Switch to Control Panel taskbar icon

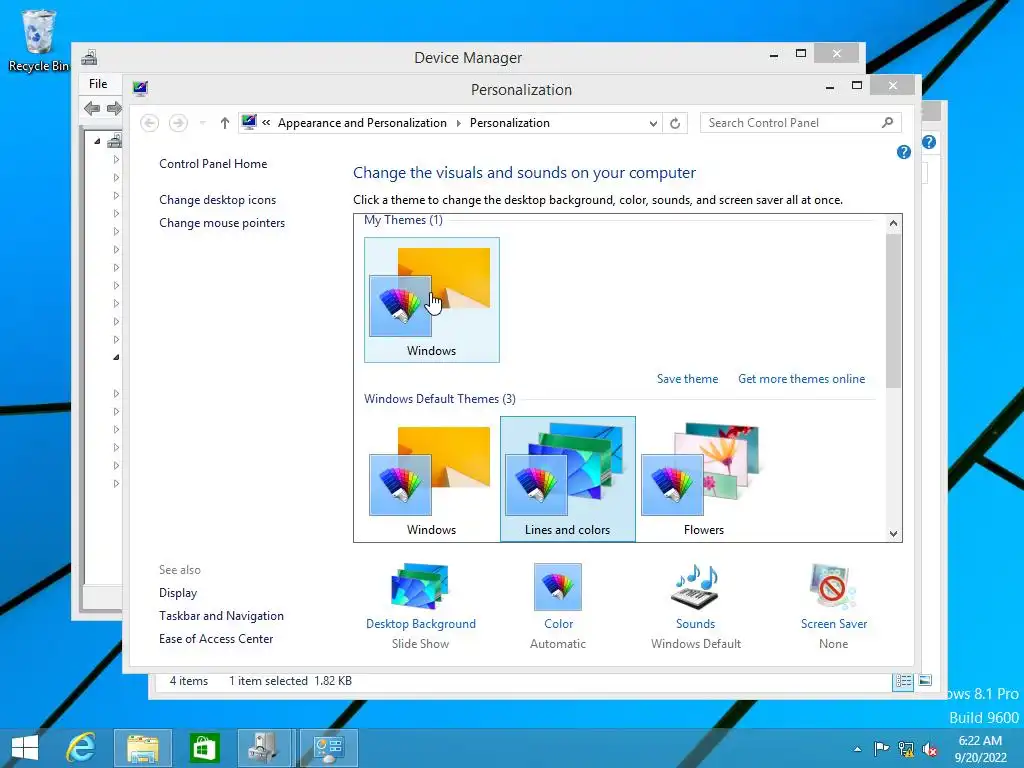tap(328, 748)
